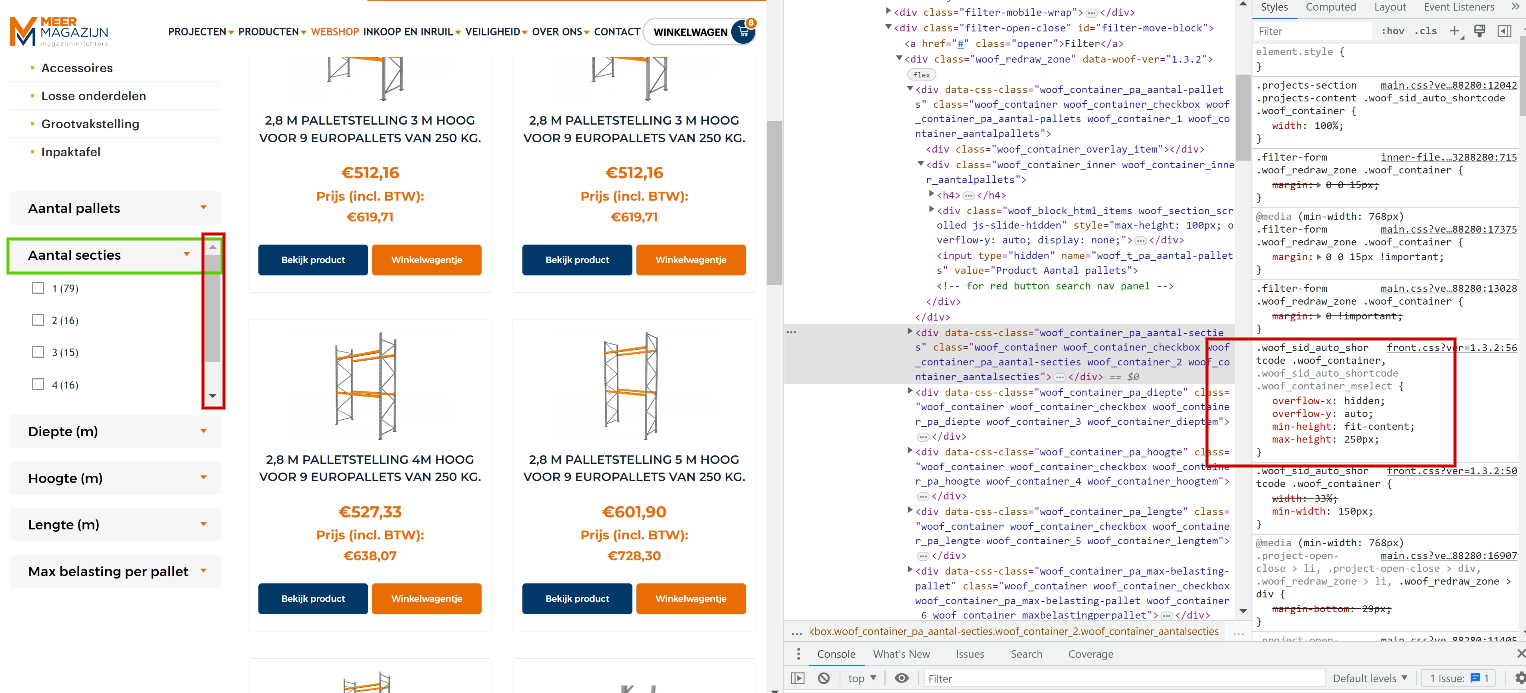
Task: Open the drawer three-dot menu
Action: 798,654
